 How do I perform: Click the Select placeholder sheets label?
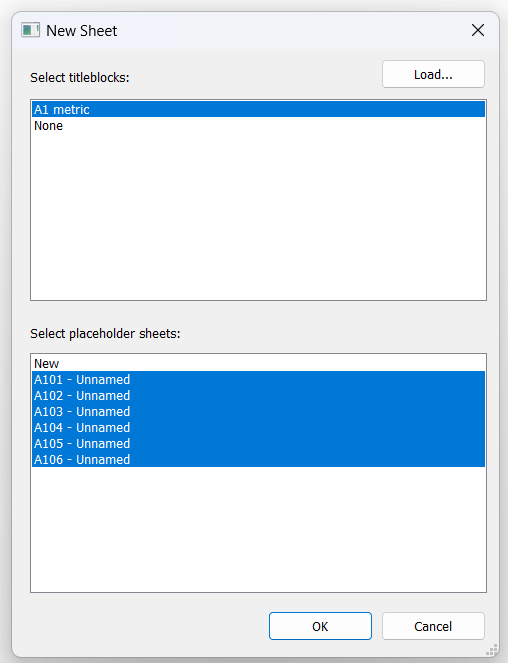pos(105,334)
